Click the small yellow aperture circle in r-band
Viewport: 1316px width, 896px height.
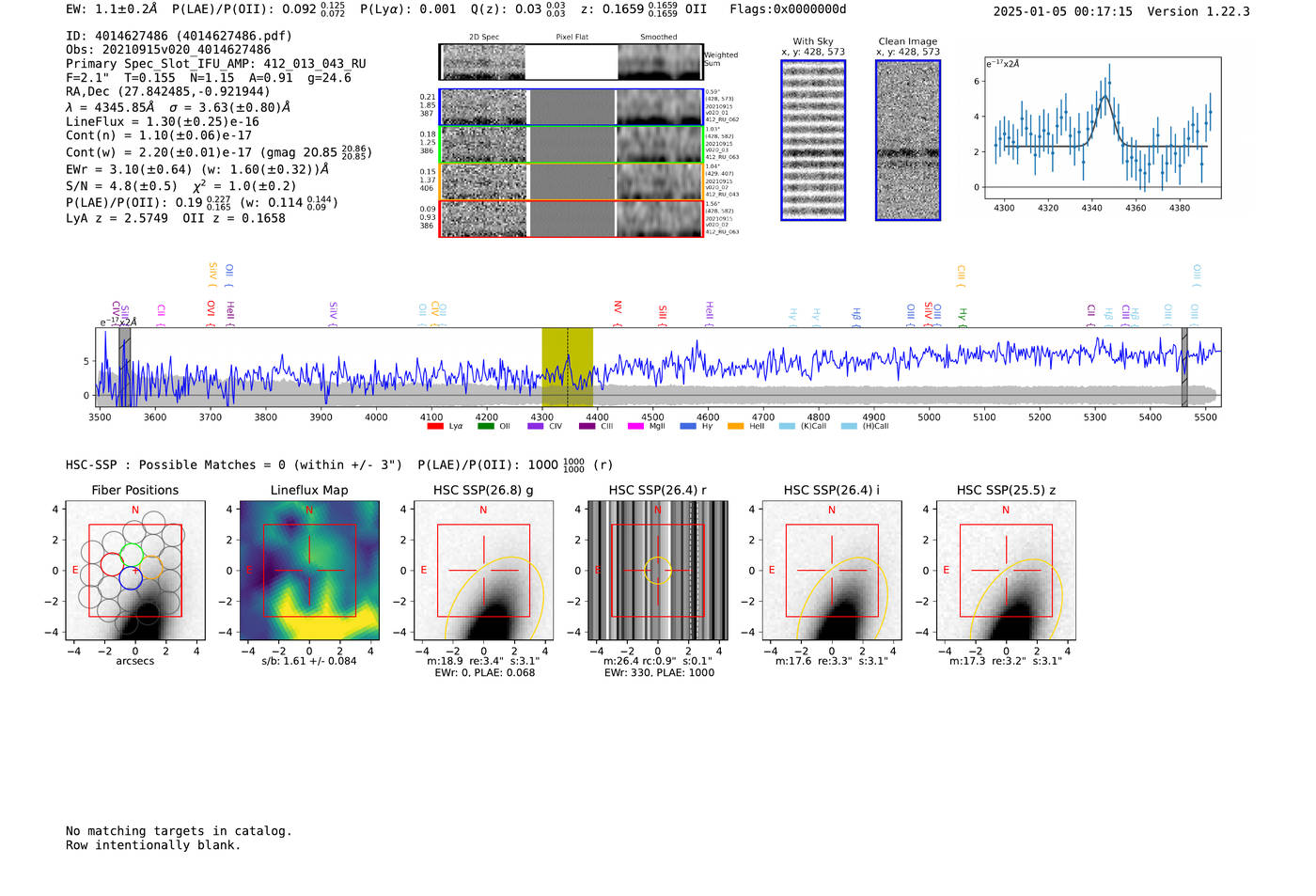point(658,570)
